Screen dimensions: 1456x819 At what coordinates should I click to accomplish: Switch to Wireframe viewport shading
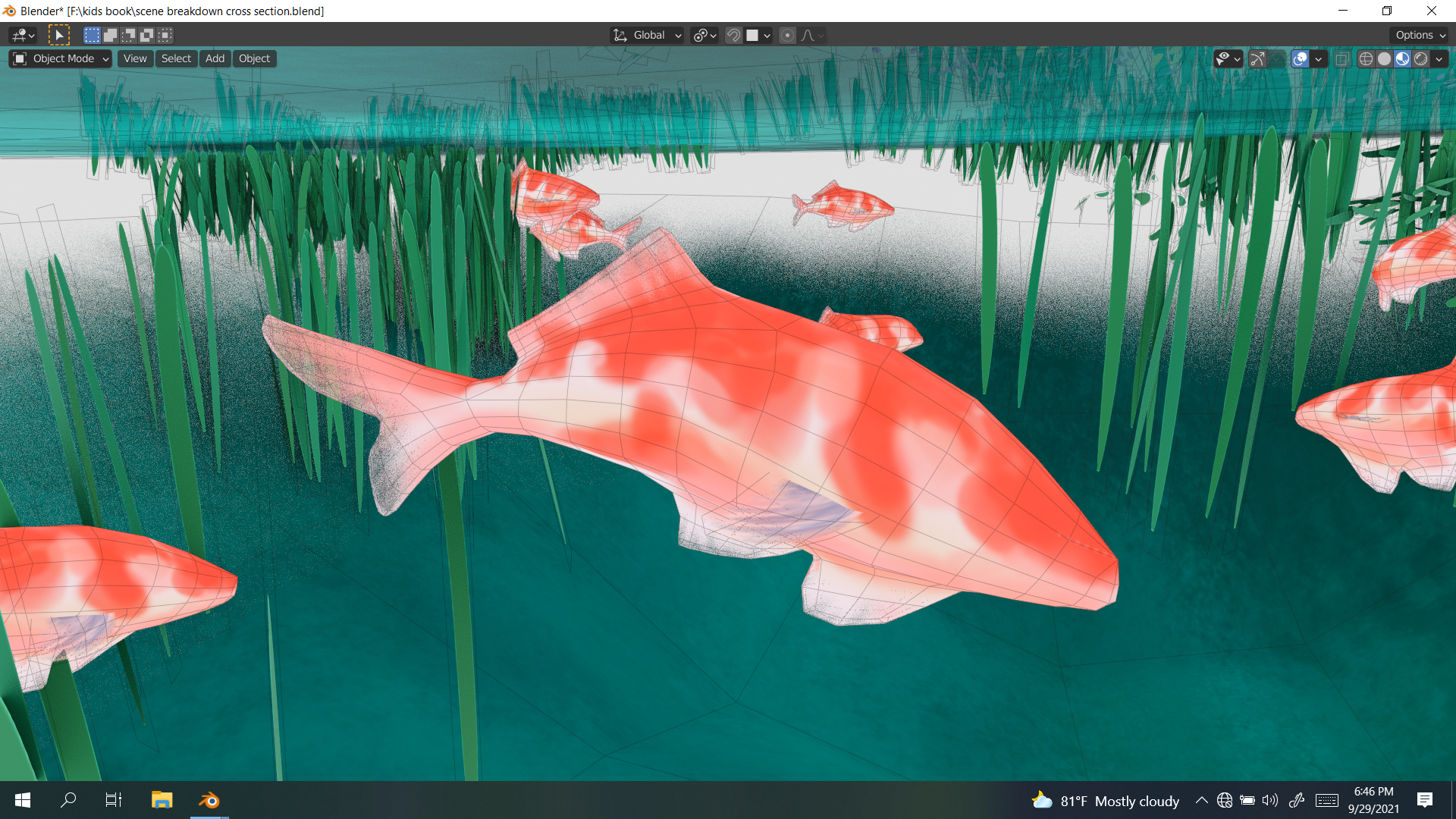pyautogui.click(x=1366, y=58)
